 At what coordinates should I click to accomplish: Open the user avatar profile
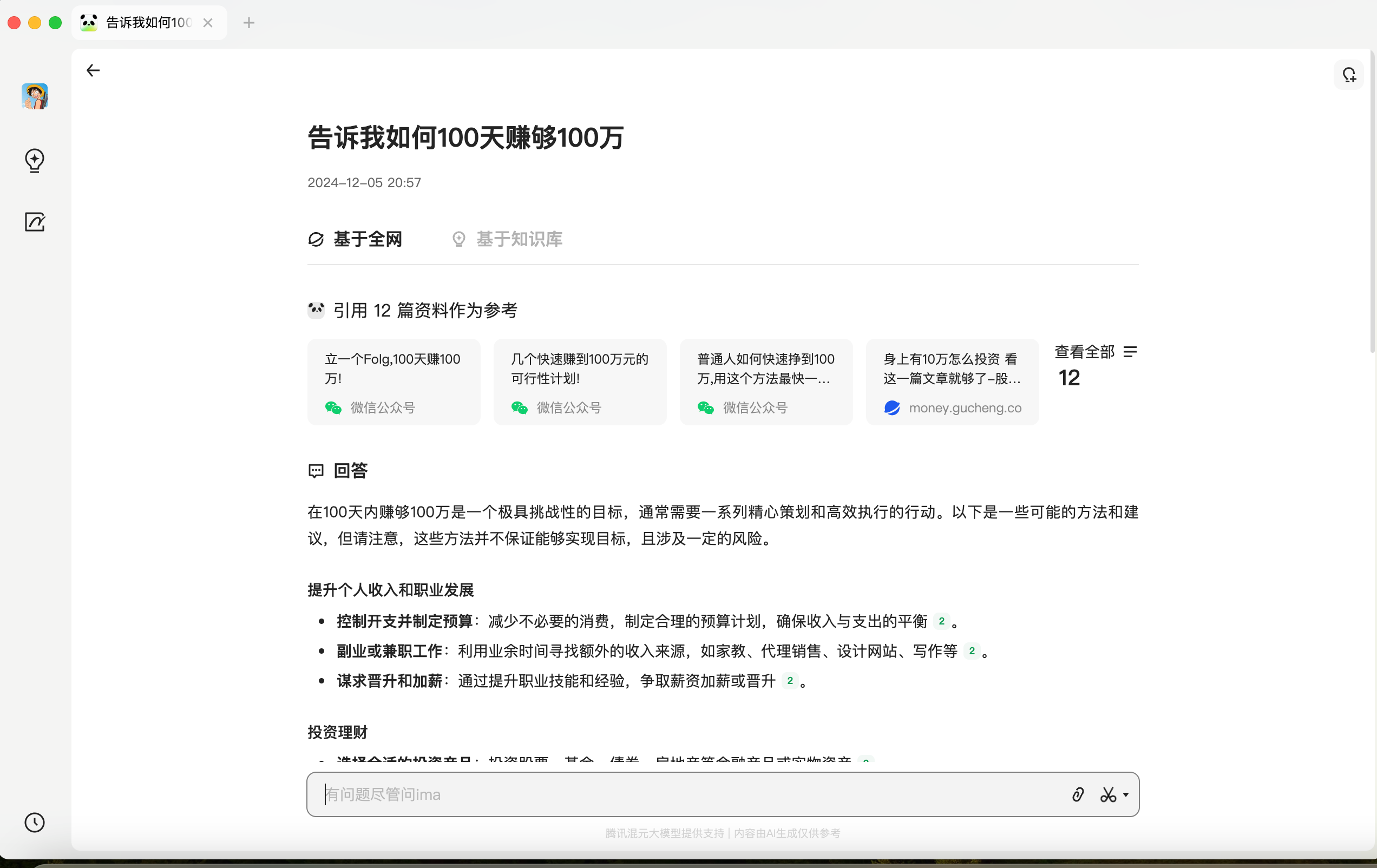[x=34, y=96]
